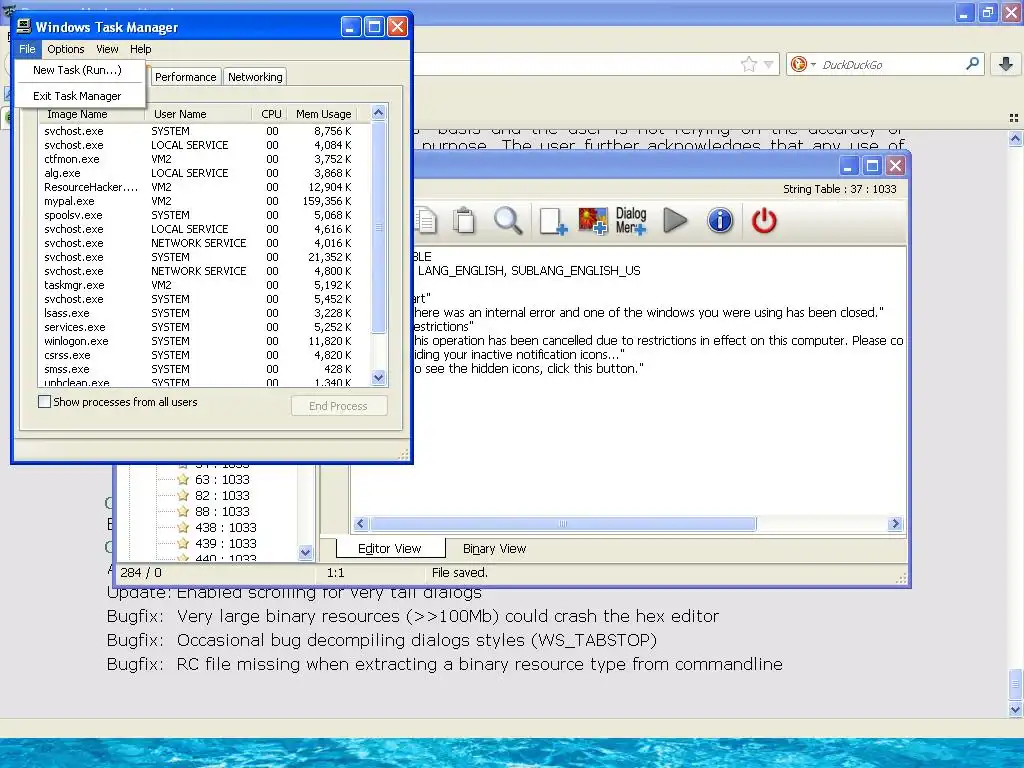The image size is (1024, 768).
Task: Sort processes by Image Name column header
Action: (91, 114)
